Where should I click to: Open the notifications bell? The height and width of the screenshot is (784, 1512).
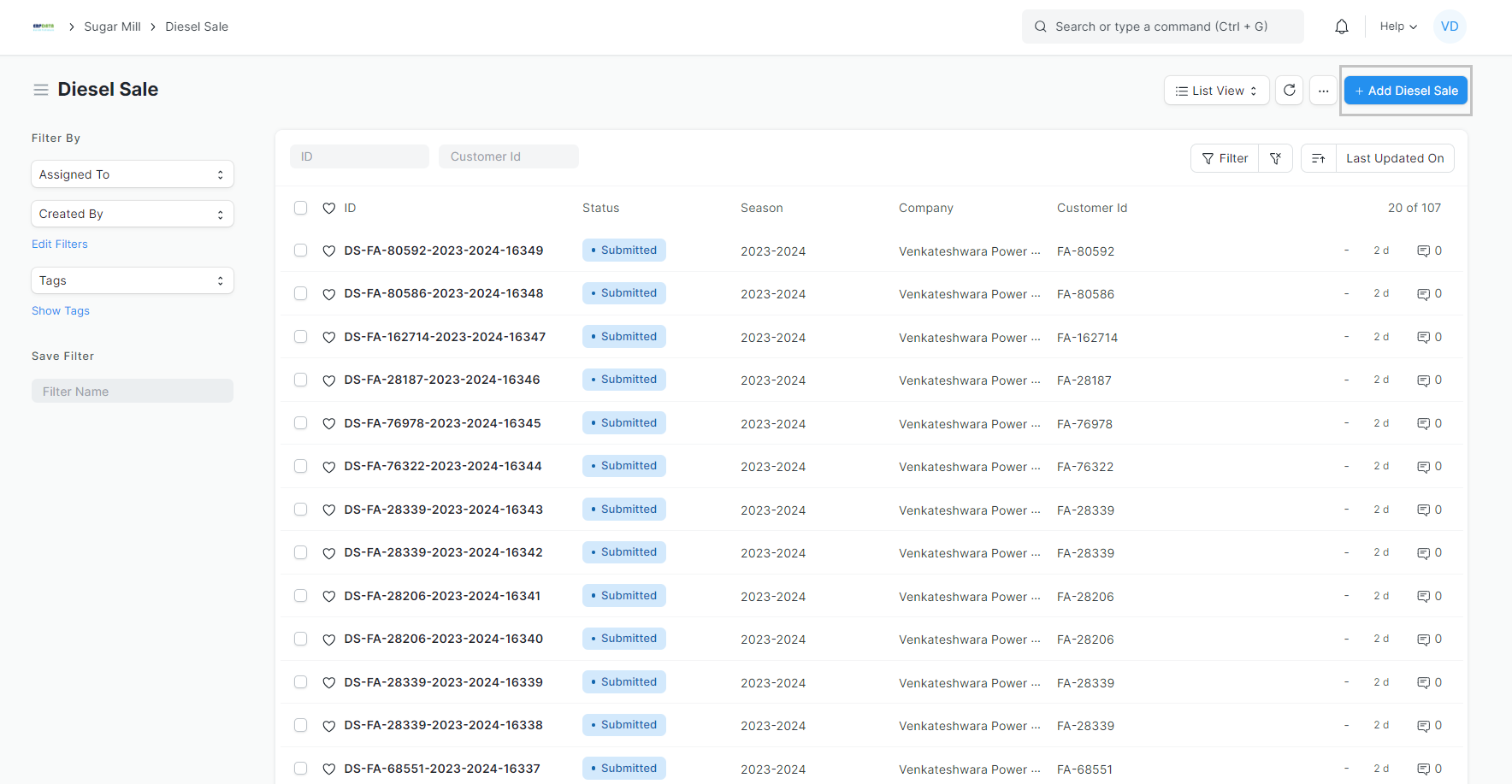[1341, 27]
